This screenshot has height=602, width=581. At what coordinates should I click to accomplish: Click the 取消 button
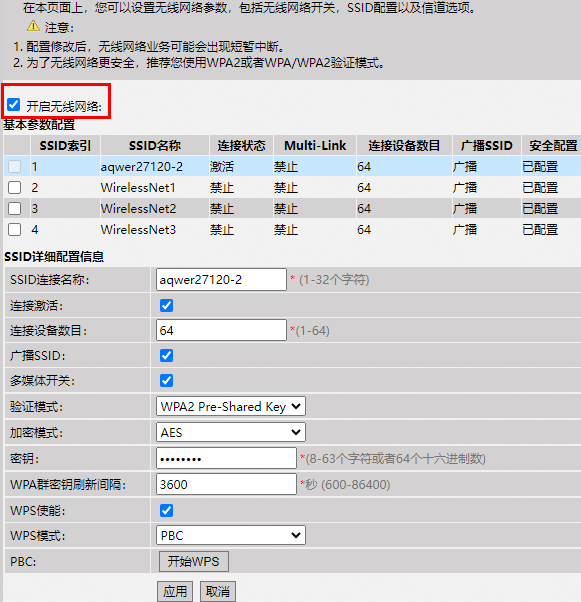pyautogui.click(x=218, y=591)
